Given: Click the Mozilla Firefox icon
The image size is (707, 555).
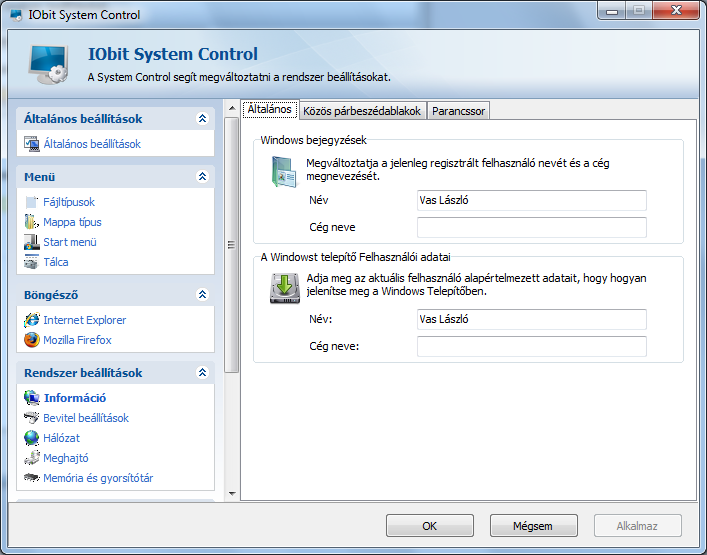Looking at the screenshot, I should (x=32, y=340).
